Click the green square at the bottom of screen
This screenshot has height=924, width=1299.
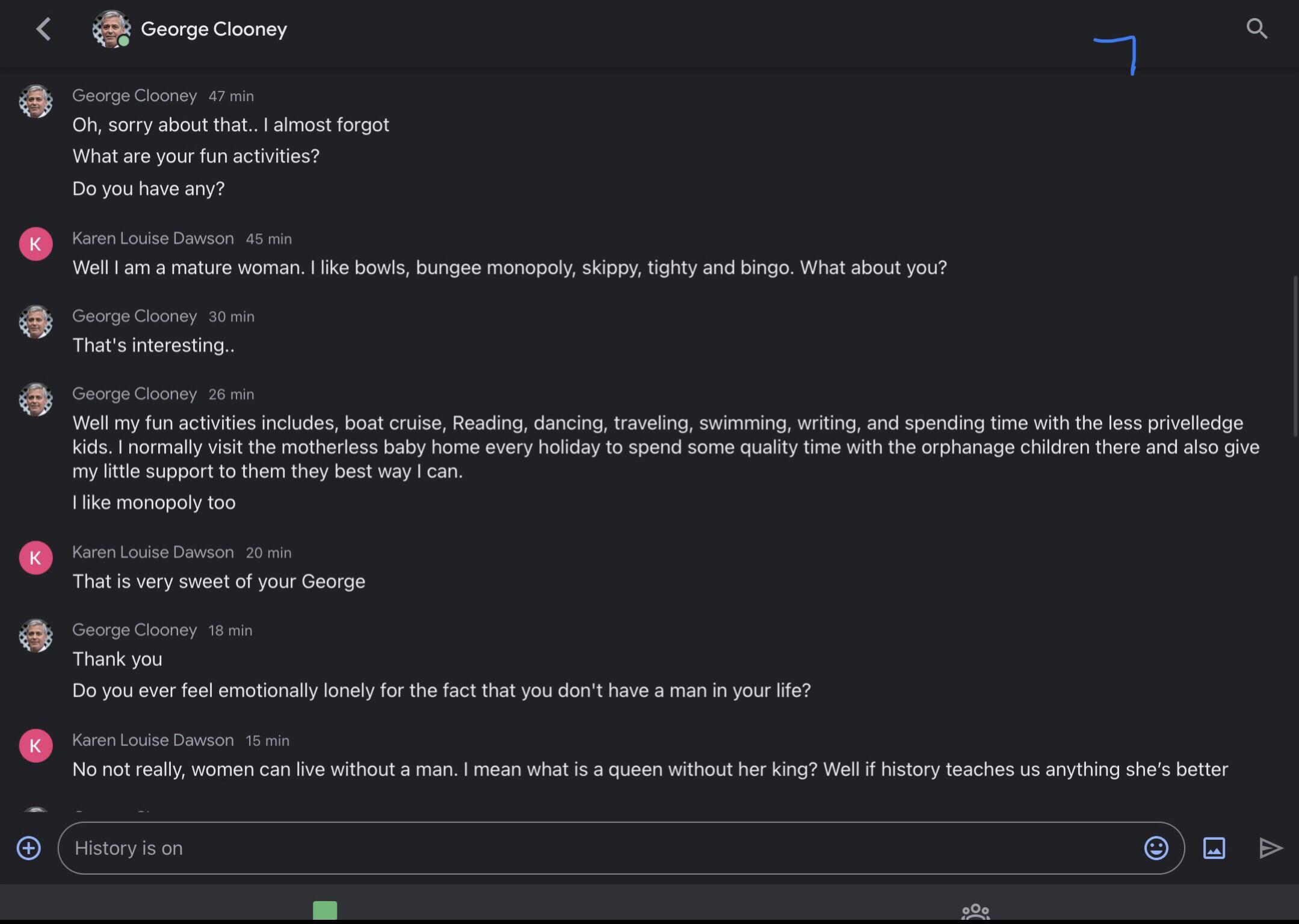click(324, 911)
